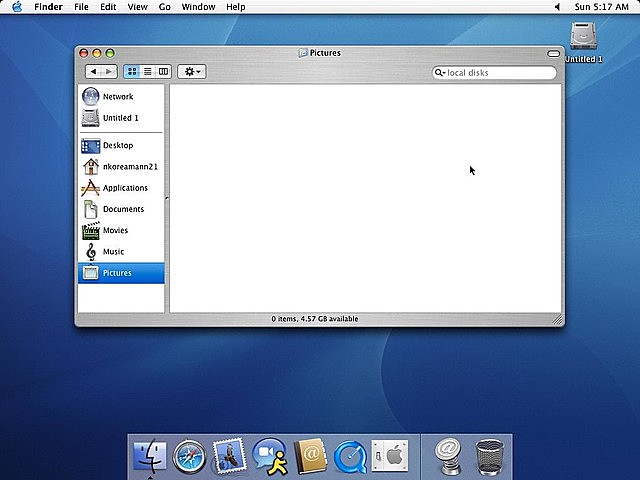The height and width of the screenshot is (480, 640).
Task: Open the Help menu
Action: [236, 7]
